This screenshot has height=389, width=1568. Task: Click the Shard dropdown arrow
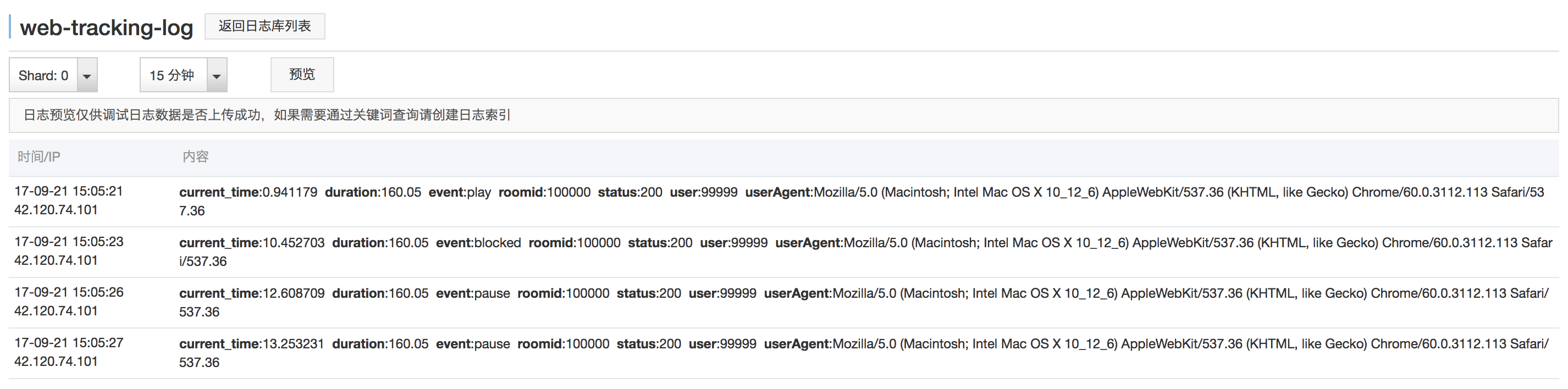point(86,75)
